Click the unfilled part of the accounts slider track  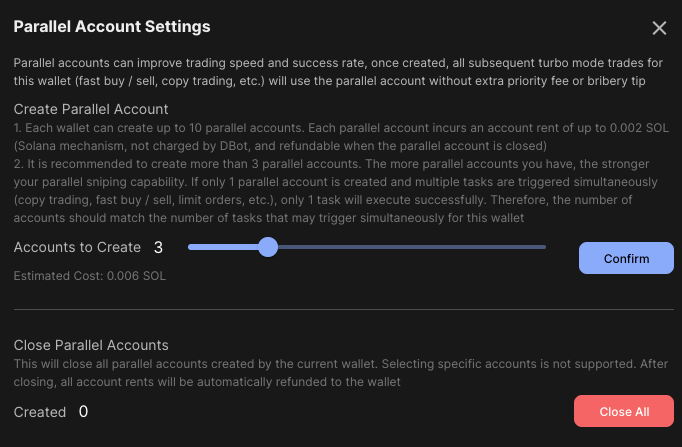coord(411,247)
